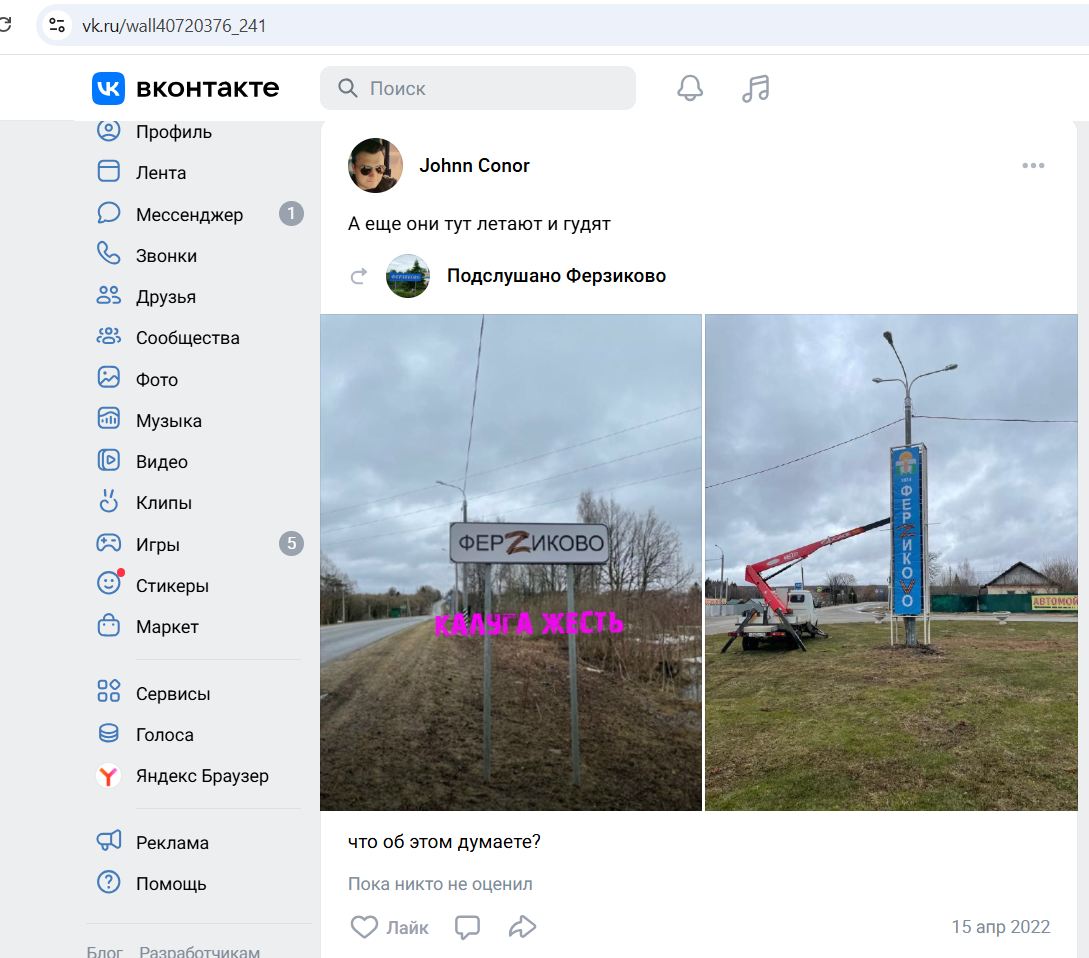Click the caption что об этом думаете?
Viewport: 1089px width, 958px height.
click(x=444, y=842)
